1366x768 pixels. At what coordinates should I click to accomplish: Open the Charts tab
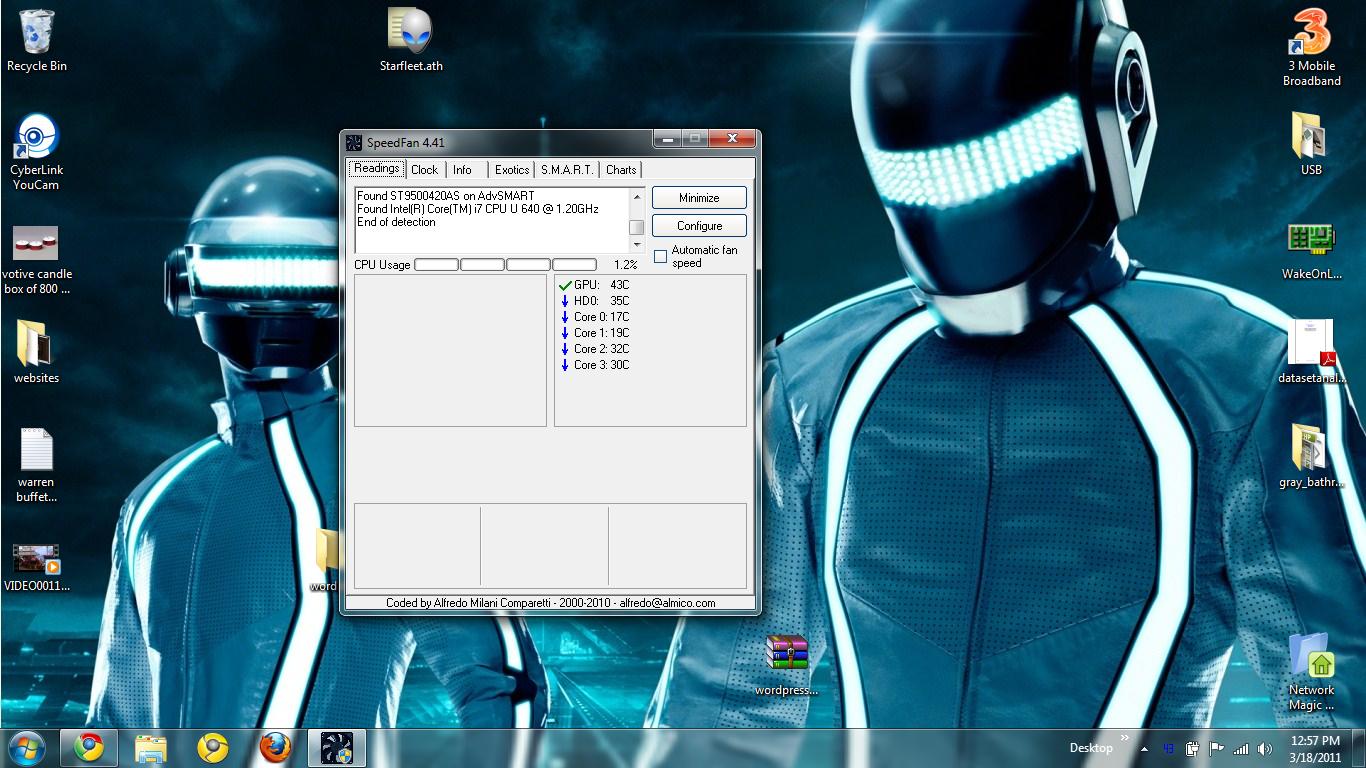(621, 170)
